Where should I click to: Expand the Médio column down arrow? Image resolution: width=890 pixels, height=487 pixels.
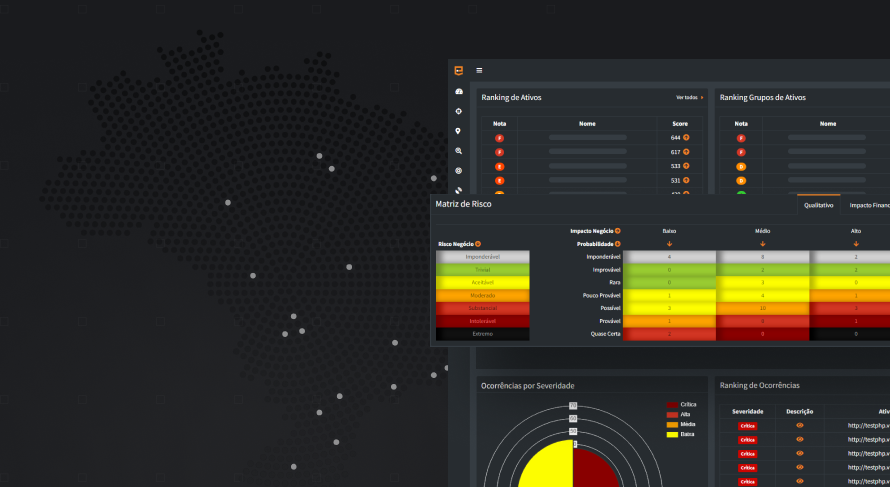762,243
